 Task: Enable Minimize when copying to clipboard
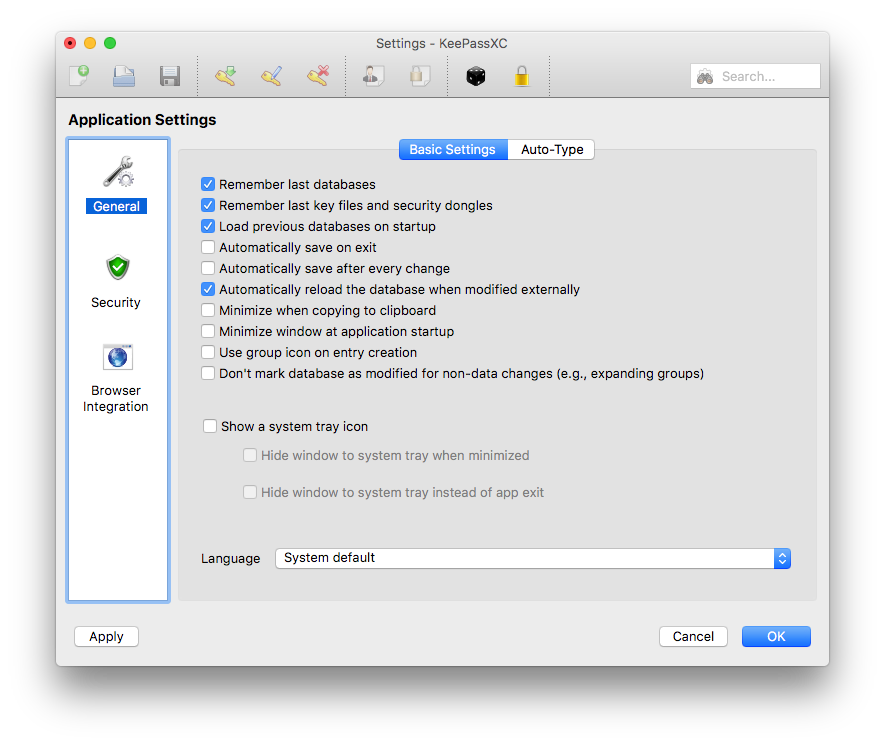208,310
